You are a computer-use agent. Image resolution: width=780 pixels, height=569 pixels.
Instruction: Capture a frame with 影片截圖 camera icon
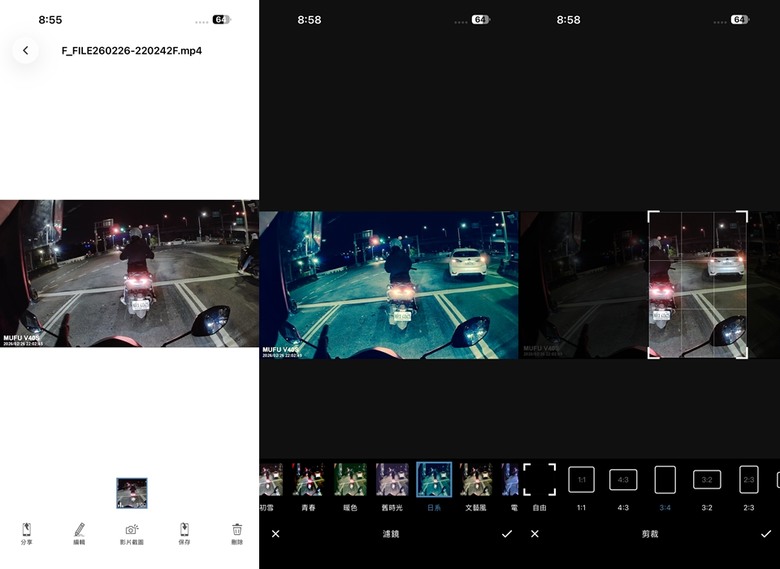tap(131, 529)
